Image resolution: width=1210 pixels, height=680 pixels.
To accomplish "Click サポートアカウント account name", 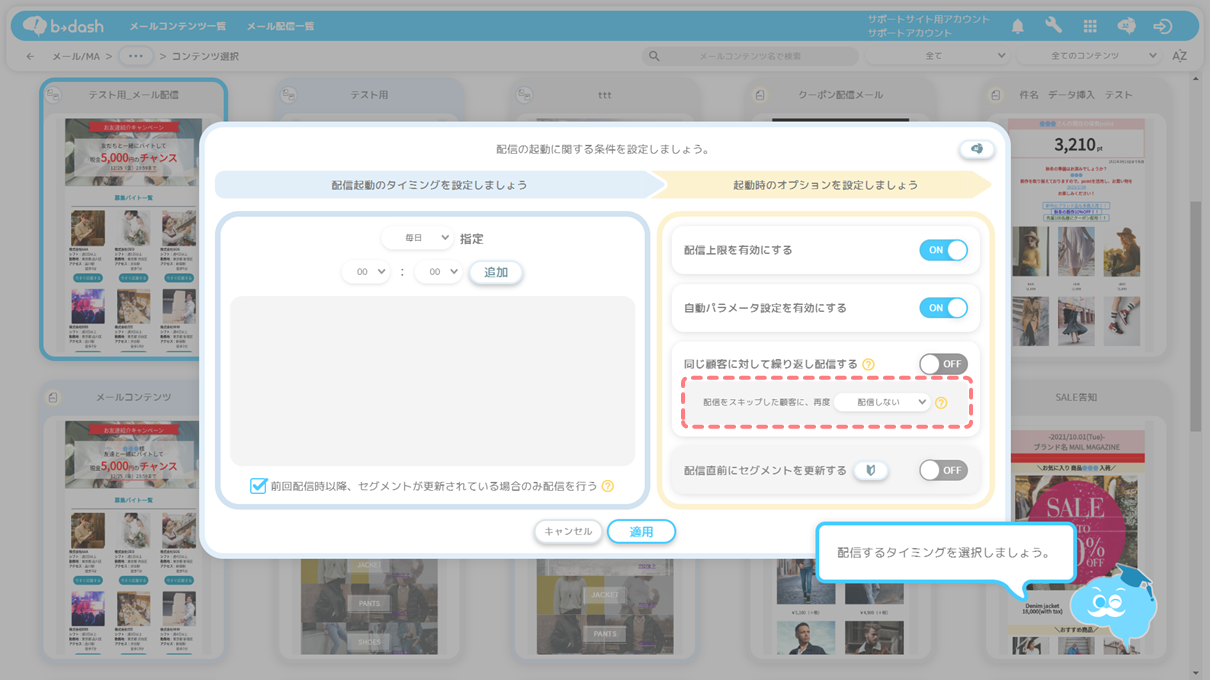I will click(910, 33).
